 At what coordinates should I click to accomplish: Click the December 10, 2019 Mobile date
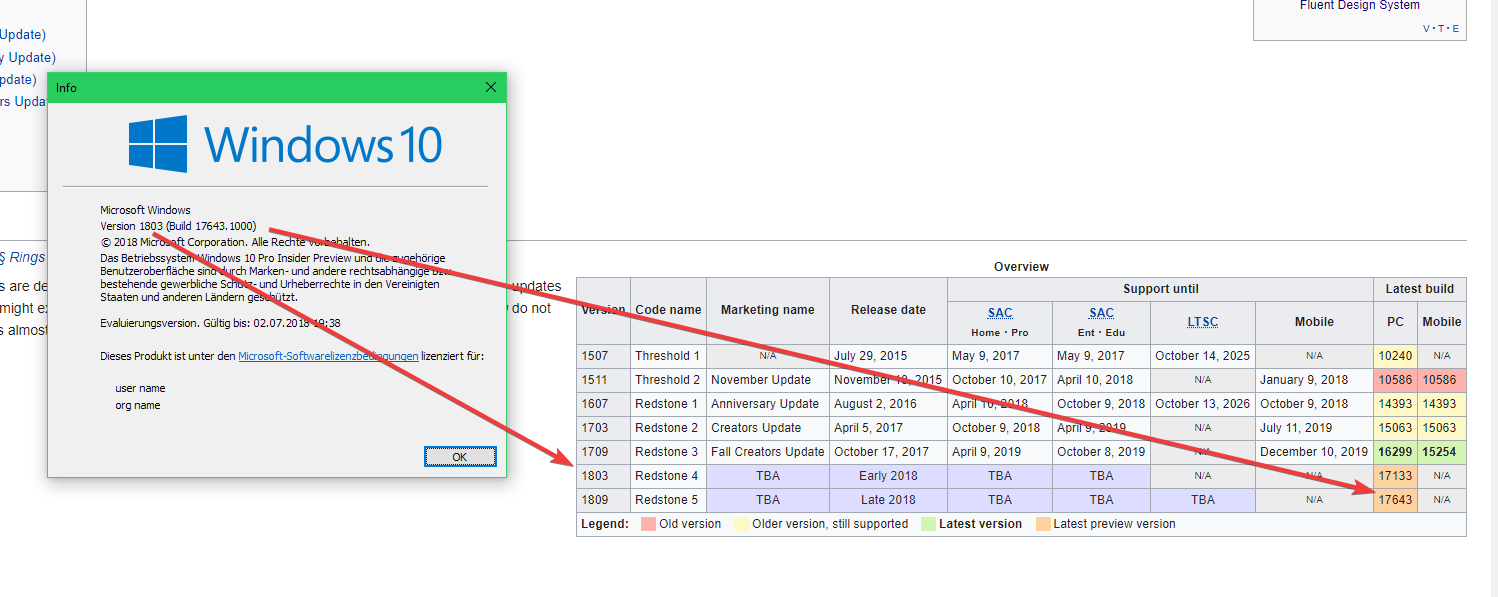tap(1314, 452)
